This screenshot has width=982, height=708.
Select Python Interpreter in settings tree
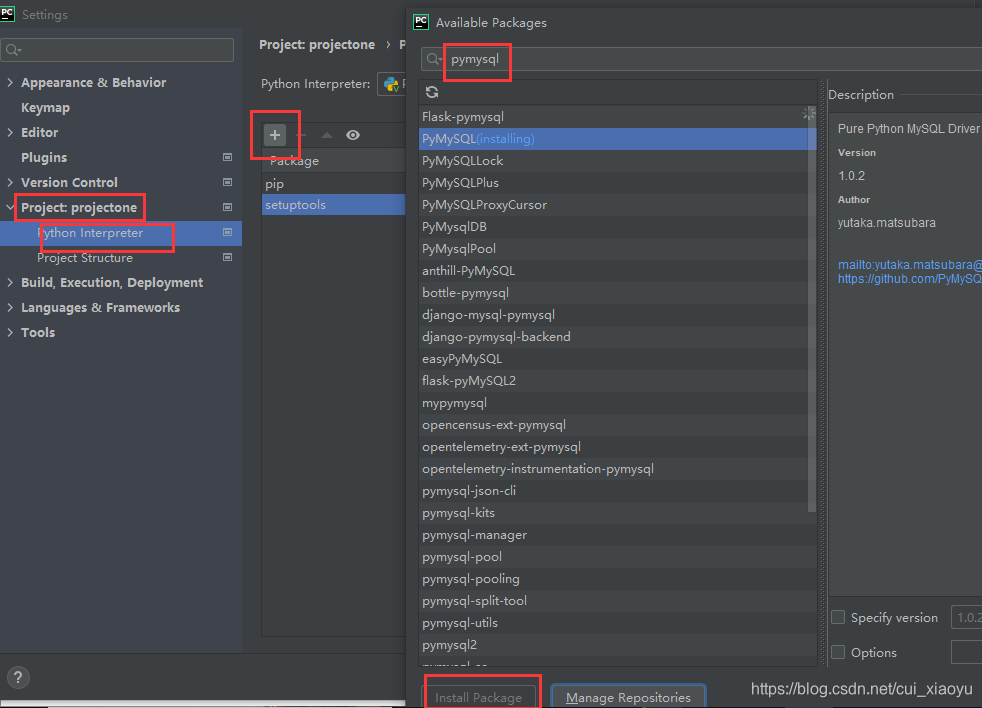click(121, 233)
